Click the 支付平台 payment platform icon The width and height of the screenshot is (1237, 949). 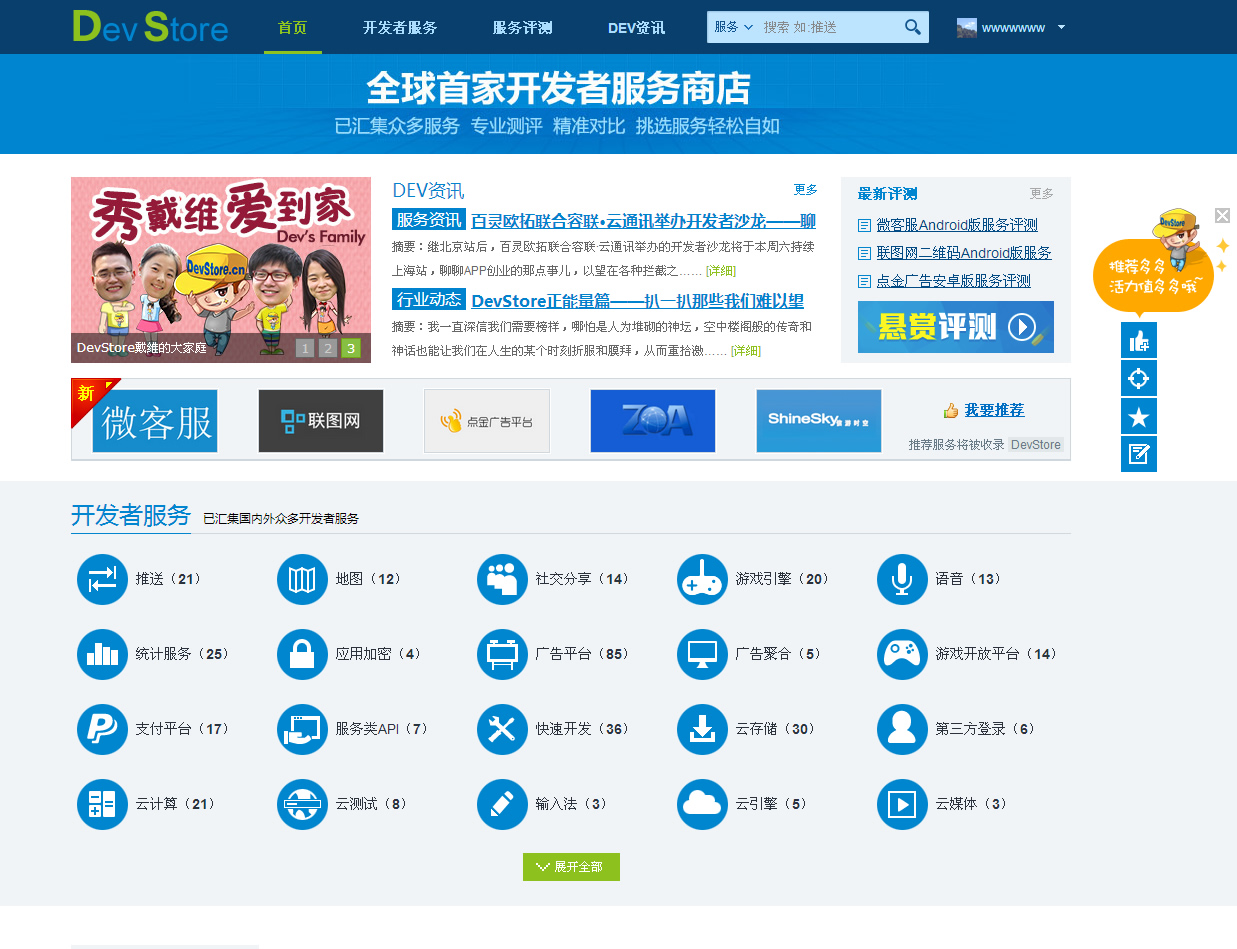(x=102, y=729)
